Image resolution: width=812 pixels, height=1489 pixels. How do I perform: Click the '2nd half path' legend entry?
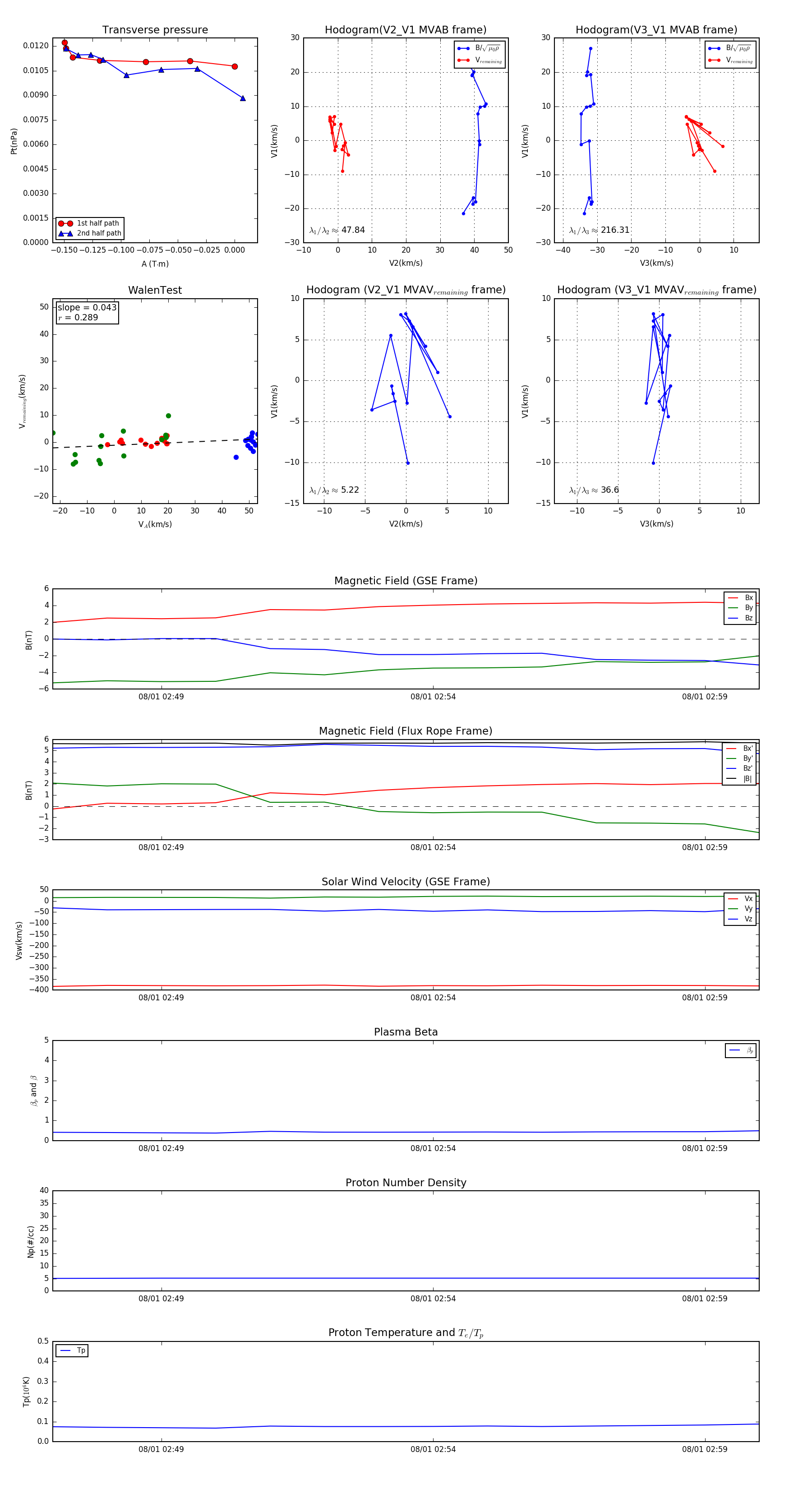pyautogui.click(x=90, y=234)
